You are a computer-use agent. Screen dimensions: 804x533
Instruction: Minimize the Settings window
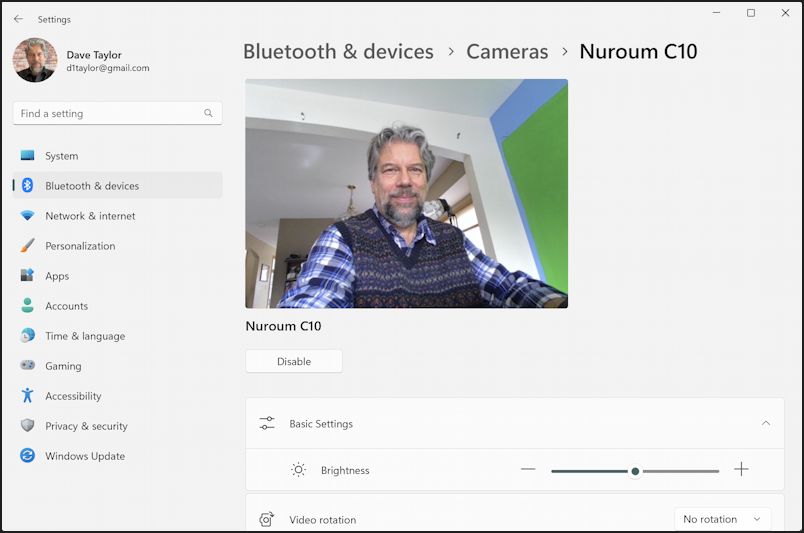716,12
